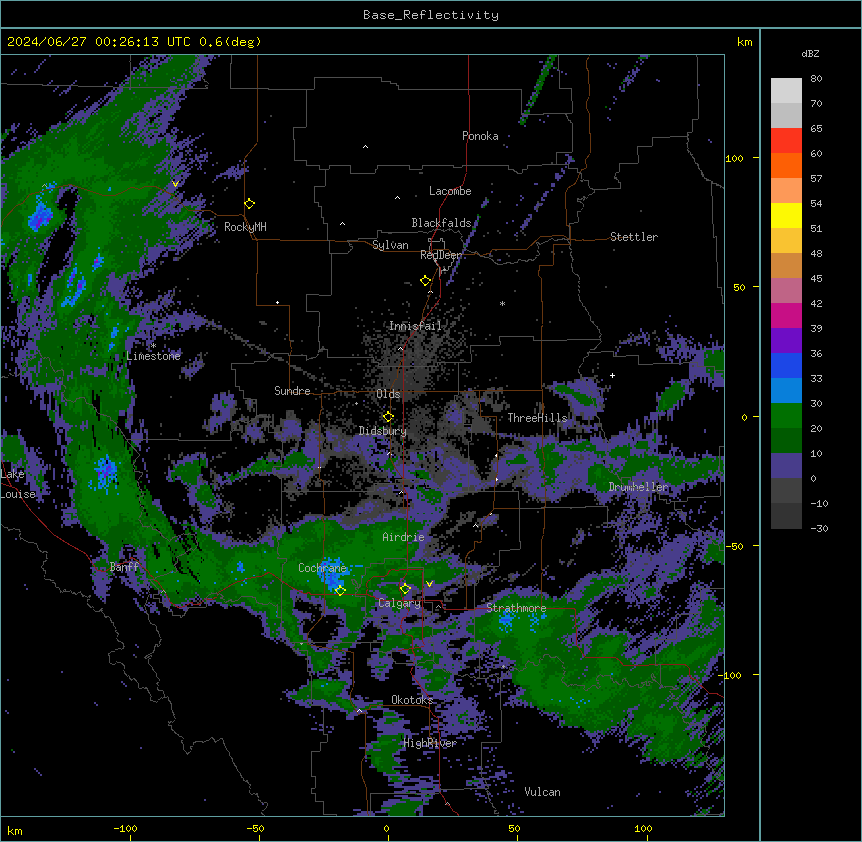Click the blue echo cell southeast of Limestone
Viewport: 862px width, 842px height.
coord(105,472)
